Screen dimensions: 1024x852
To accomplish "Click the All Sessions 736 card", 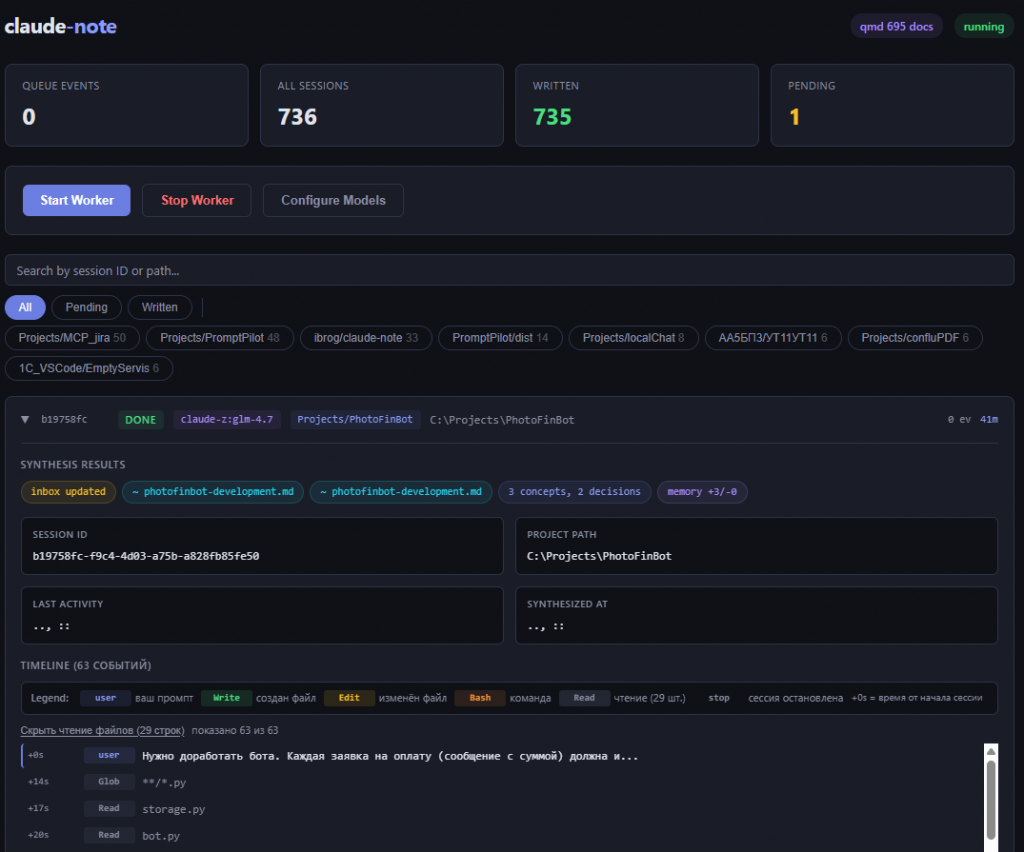I will click(x=381, y=105).
